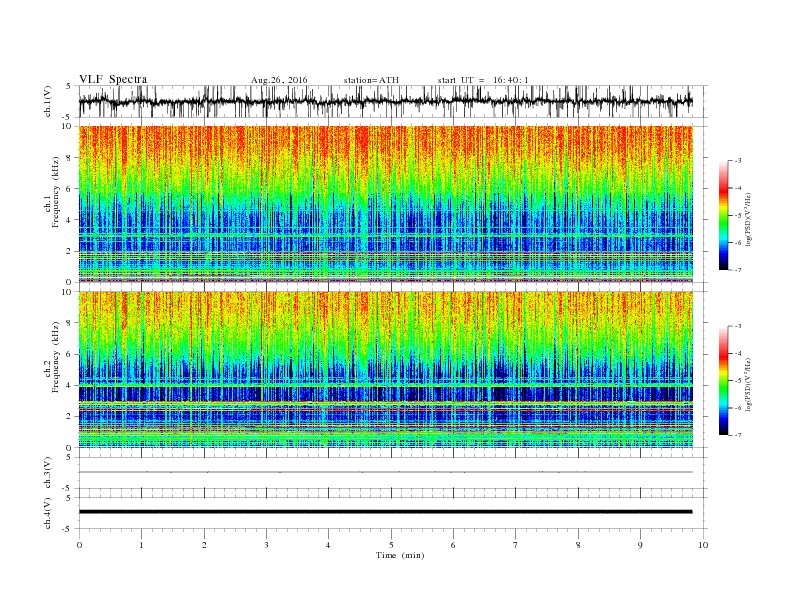Click the "ch.1(V)" waveform axis label

48,101
